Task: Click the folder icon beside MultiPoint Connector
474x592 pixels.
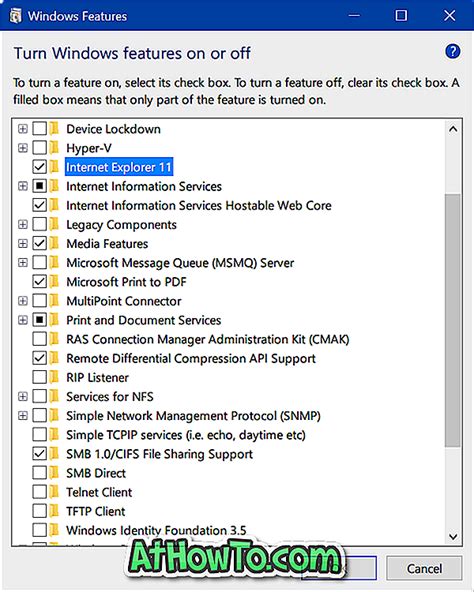Action: click(x=55, y=301)
